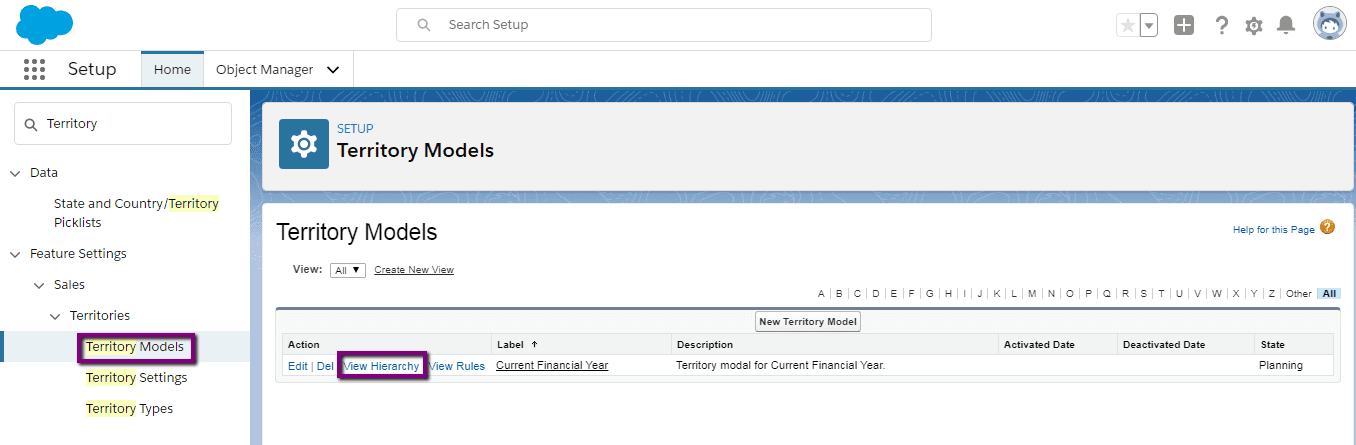The height and width of the screenshot is (445, 1356).
Task: Open the user profile avatar
Action: point(1330,24)
